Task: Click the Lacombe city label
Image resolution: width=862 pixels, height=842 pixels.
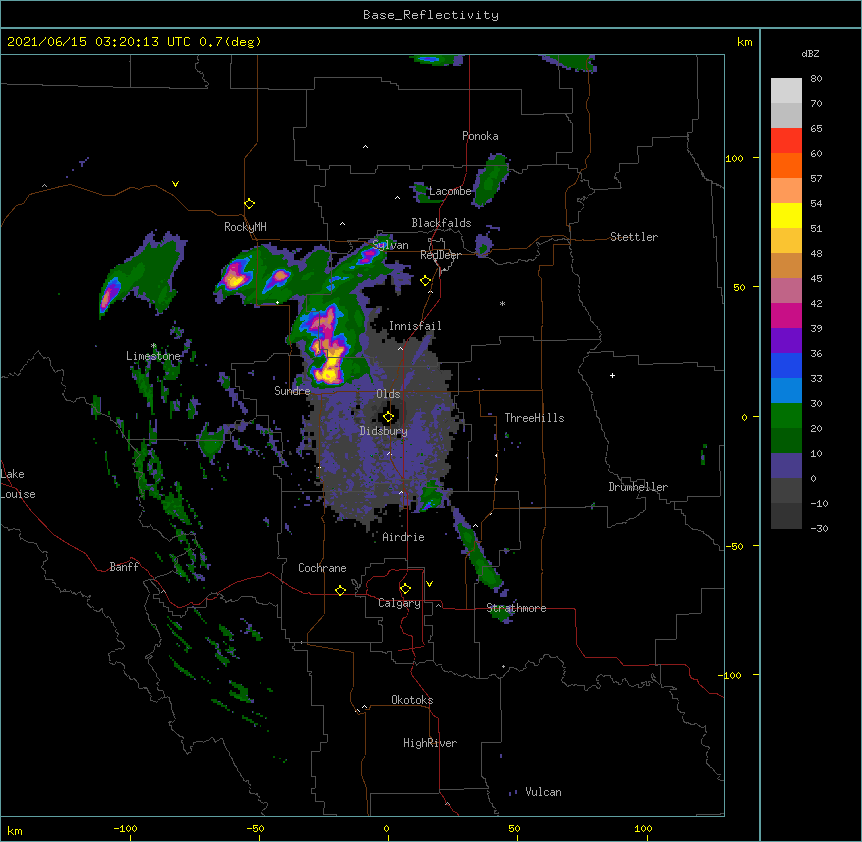Action: point(450,191)
